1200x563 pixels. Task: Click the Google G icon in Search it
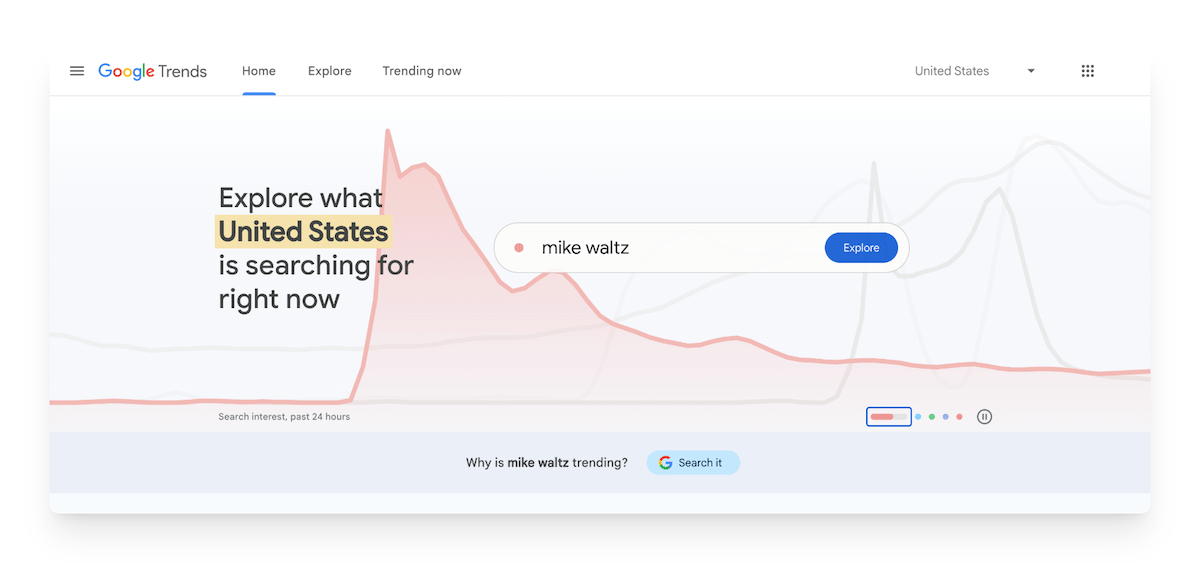pos(666,463)
